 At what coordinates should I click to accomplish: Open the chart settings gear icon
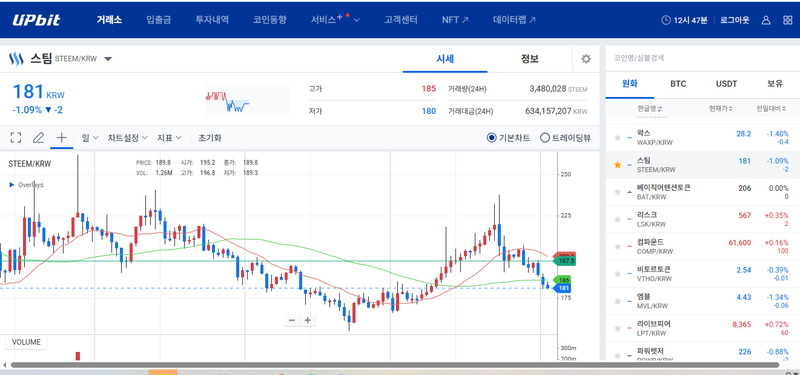click(586, 59)
